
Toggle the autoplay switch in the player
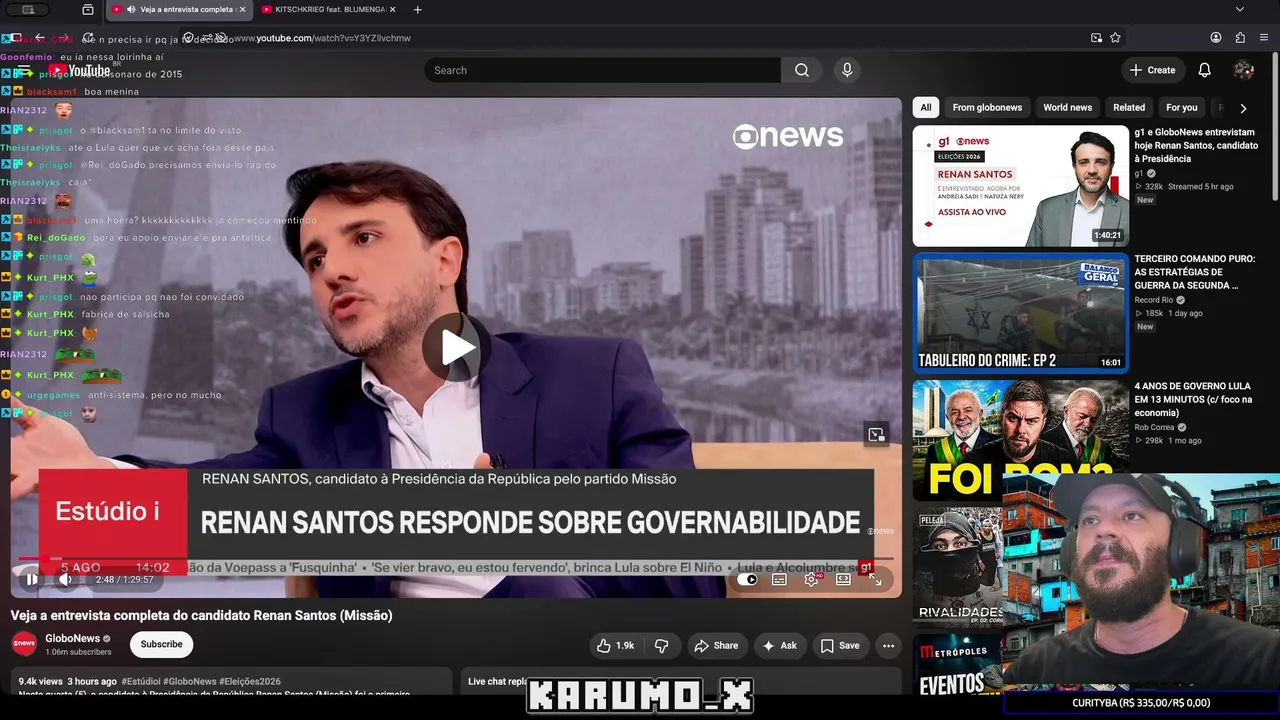747,579
